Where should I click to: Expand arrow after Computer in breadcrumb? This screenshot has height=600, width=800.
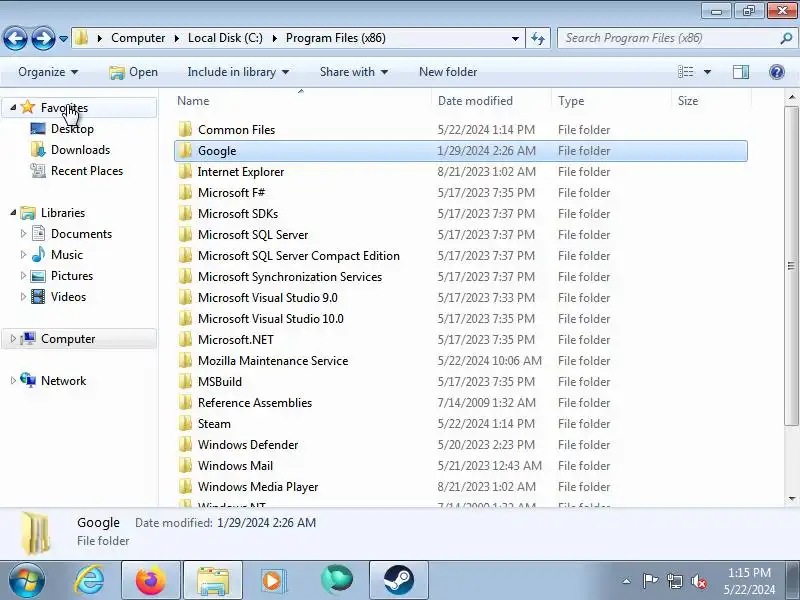(177, 38)
